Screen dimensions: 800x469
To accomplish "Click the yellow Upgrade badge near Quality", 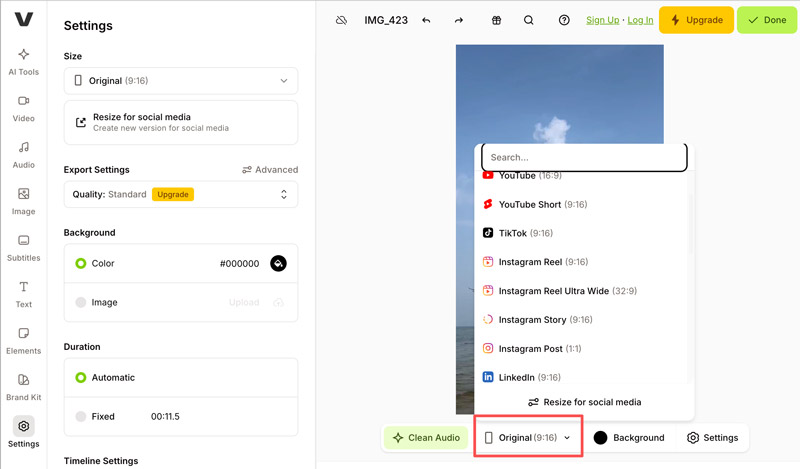I will tap(173, 194).
